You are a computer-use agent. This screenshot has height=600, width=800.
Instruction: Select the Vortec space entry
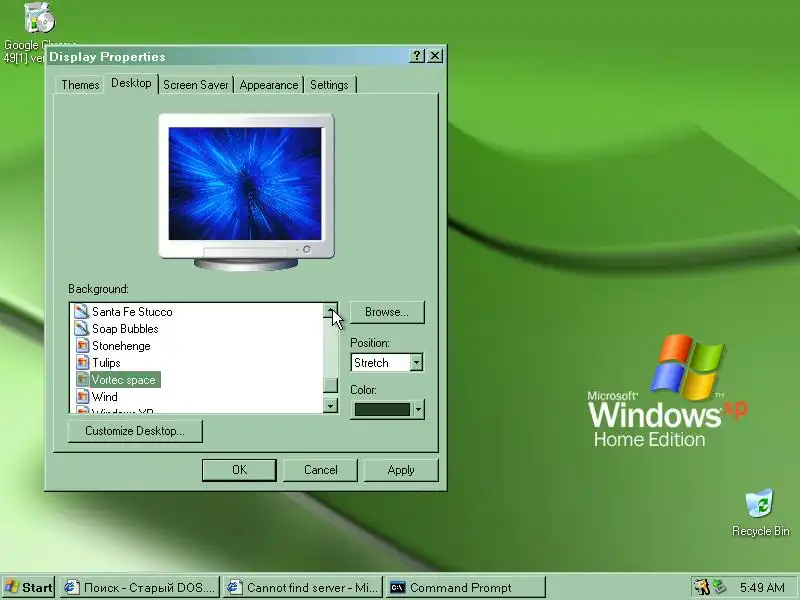124,380
